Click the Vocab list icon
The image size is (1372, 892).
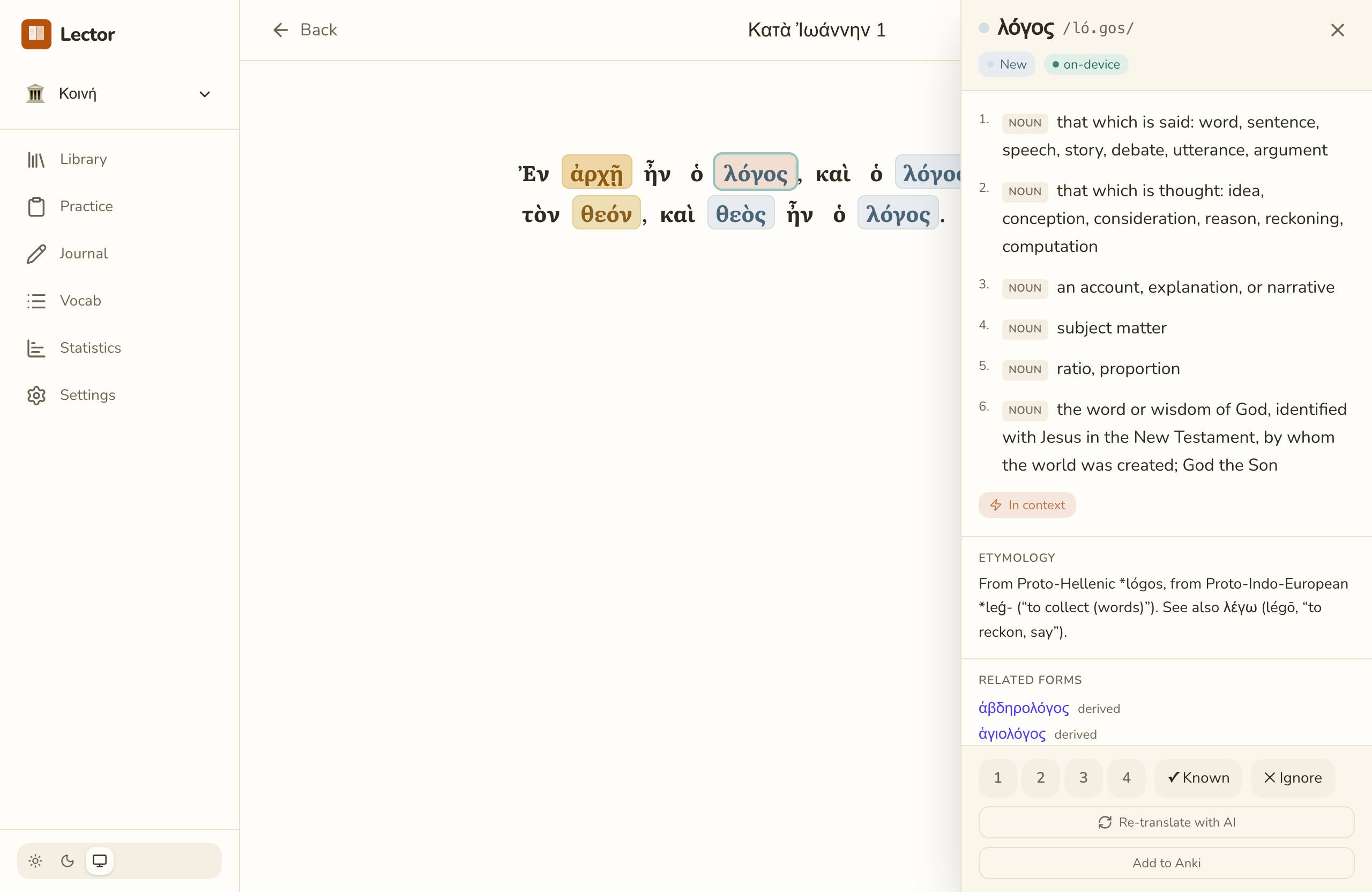pos(36,301)
